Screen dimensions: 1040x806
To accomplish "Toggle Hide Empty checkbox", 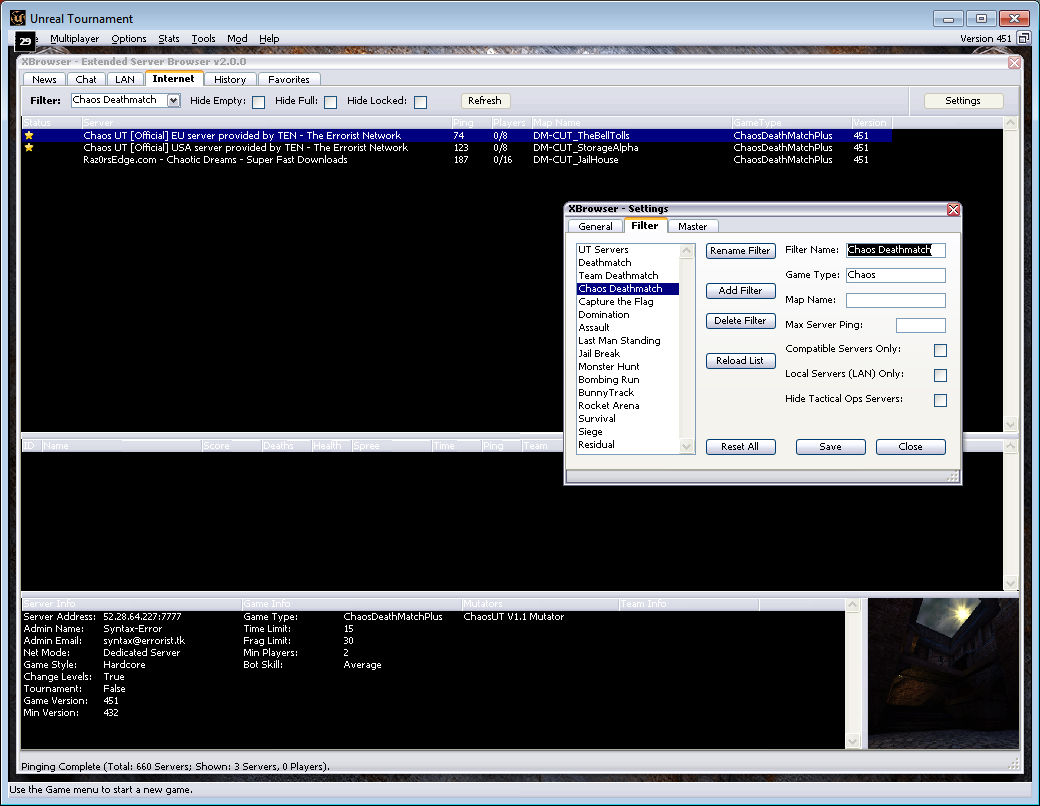I will (x=259, y=102).
